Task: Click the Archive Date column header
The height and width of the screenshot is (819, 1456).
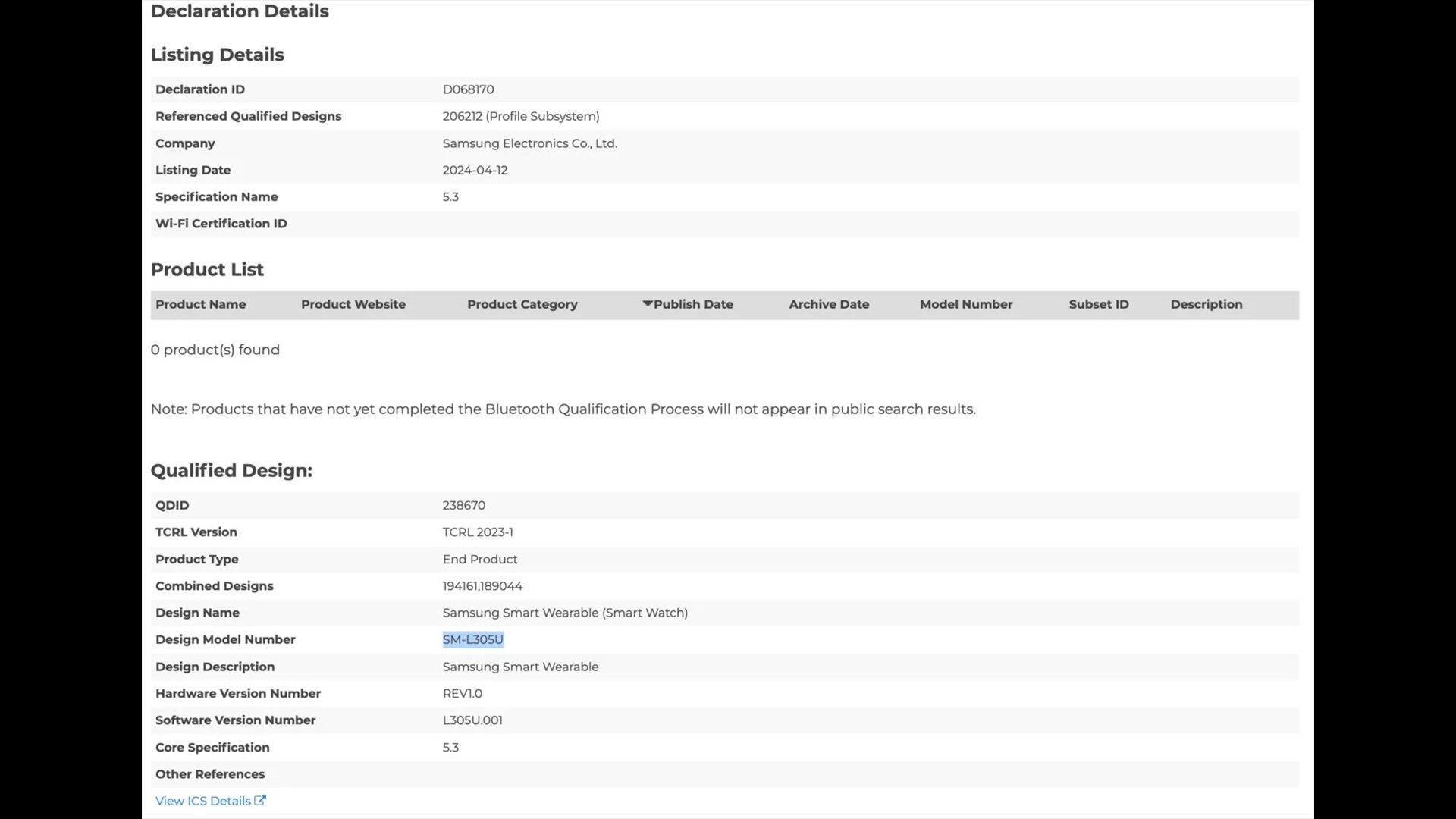Action: point(828,304)
